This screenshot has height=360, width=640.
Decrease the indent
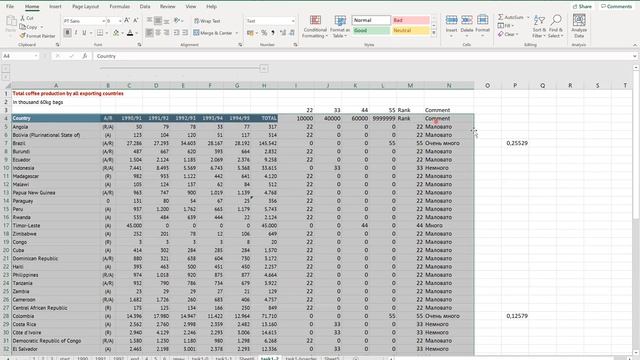tap(177, 33)
